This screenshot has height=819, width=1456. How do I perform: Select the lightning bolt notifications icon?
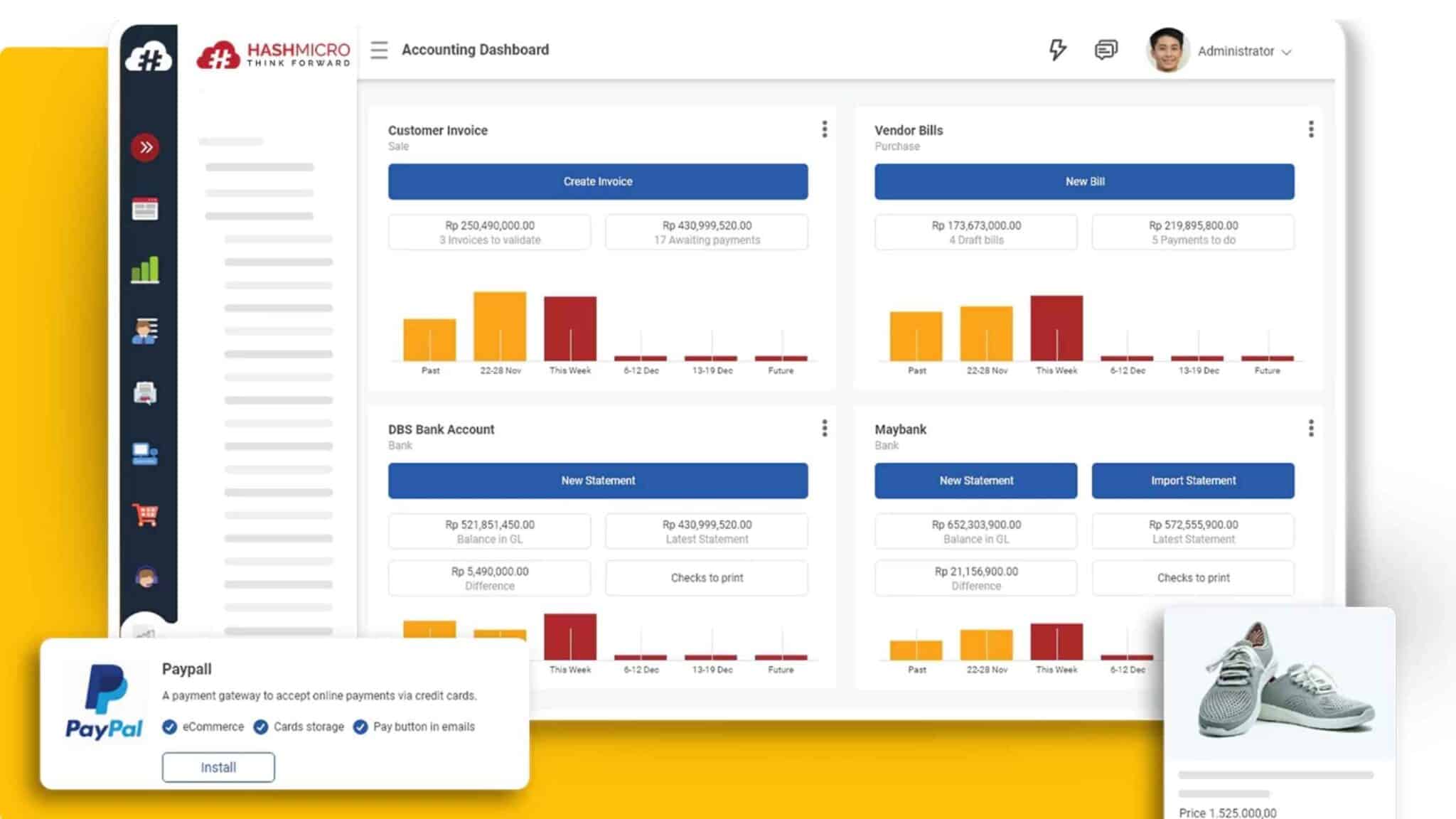(x=1057, y=49)
